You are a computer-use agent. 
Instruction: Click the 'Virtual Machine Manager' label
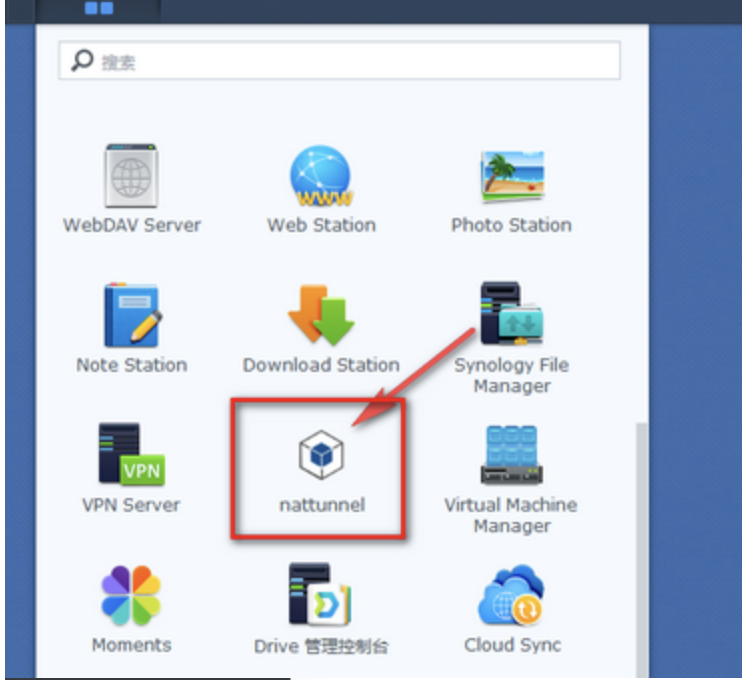point(511,515)
